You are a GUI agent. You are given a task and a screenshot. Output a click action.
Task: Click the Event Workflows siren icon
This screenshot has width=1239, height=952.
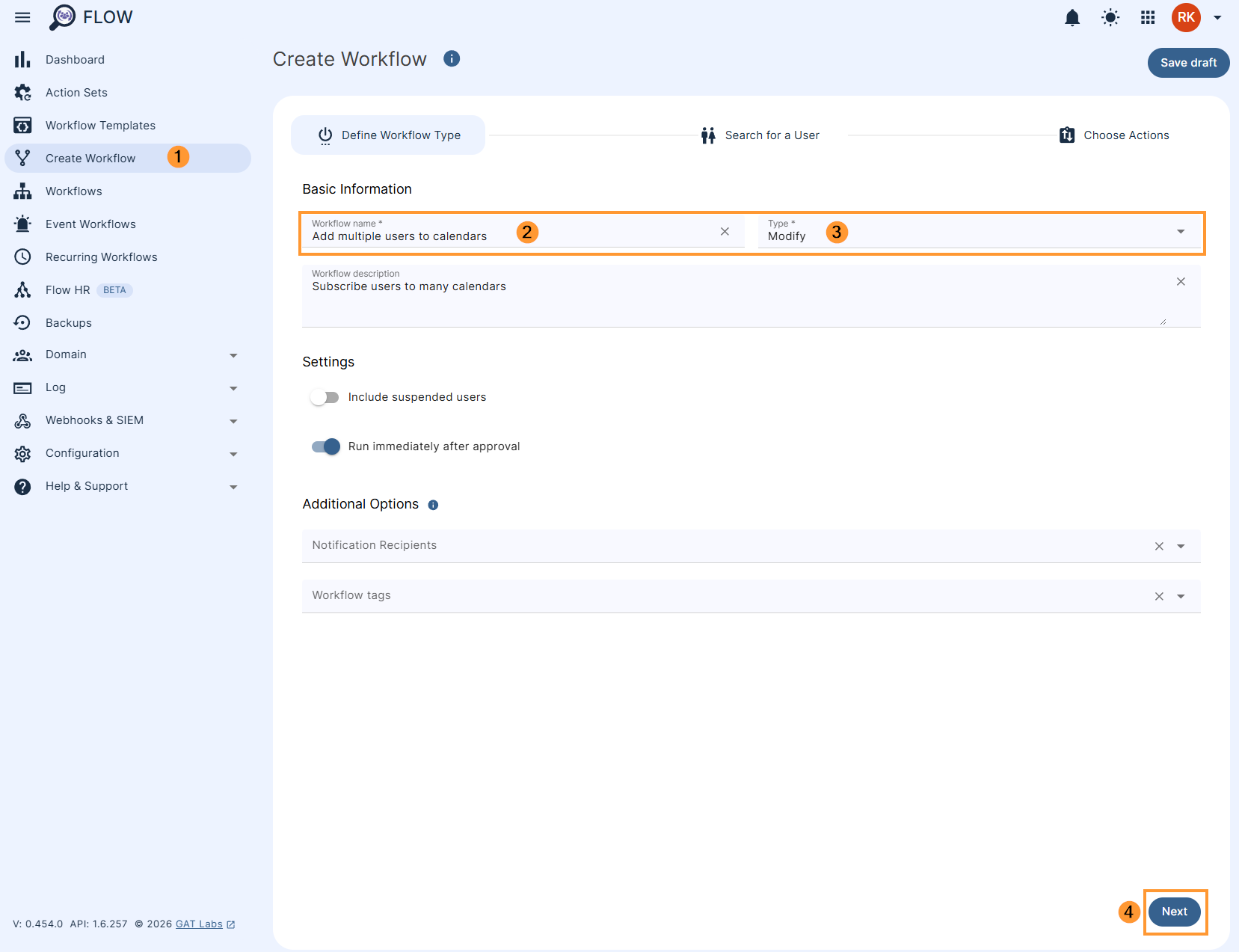click(22, 224)
